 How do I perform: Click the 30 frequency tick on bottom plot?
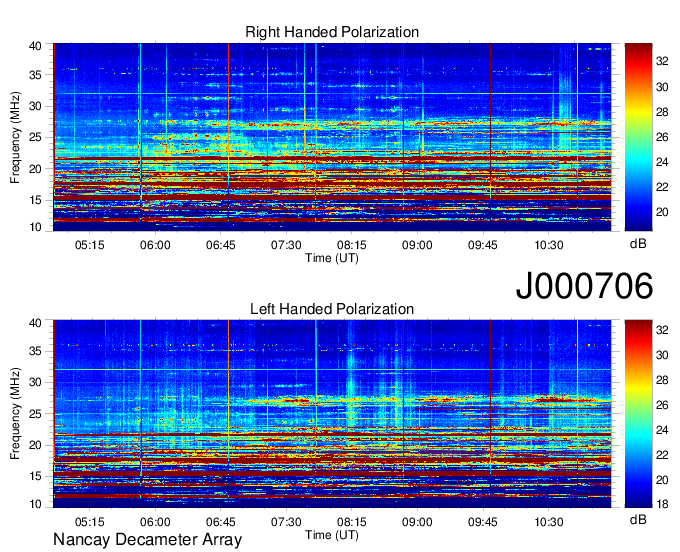(35, 382)
